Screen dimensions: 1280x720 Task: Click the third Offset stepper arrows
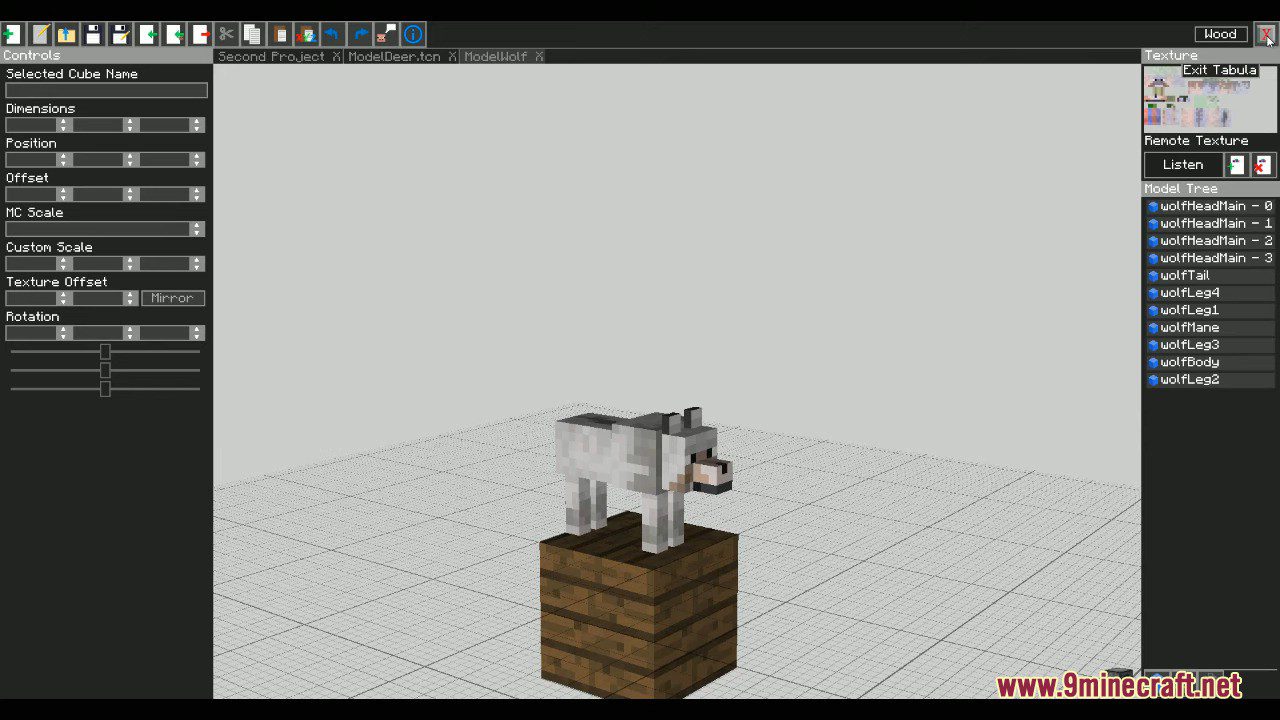coord(197,194)
